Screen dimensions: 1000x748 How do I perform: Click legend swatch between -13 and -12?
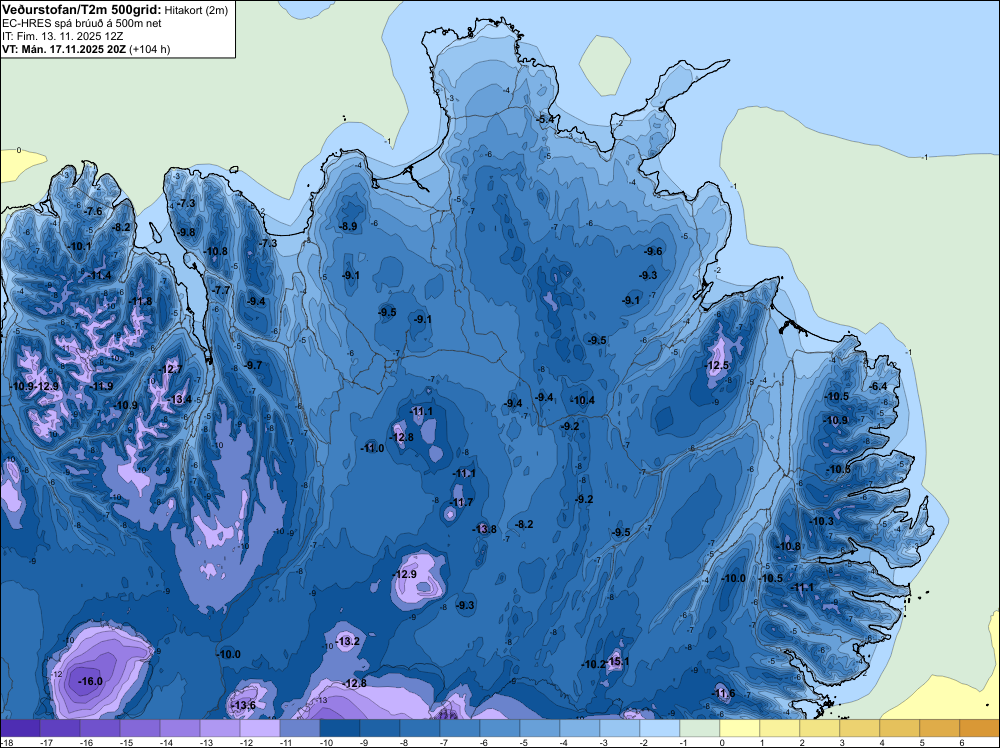point(220,728)
